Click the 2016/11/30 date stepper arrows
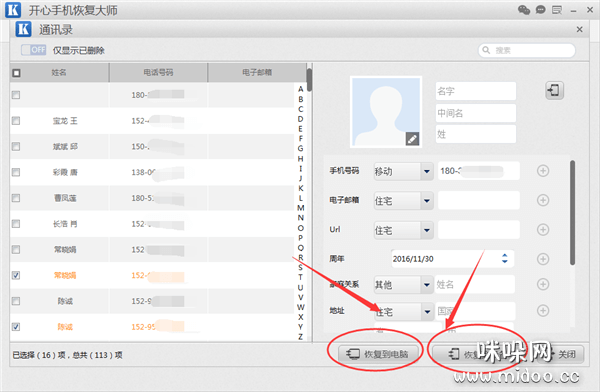Image resolution: width=600 pixels, height=392 pixels. pyautogui.click(x=505, y=258)
